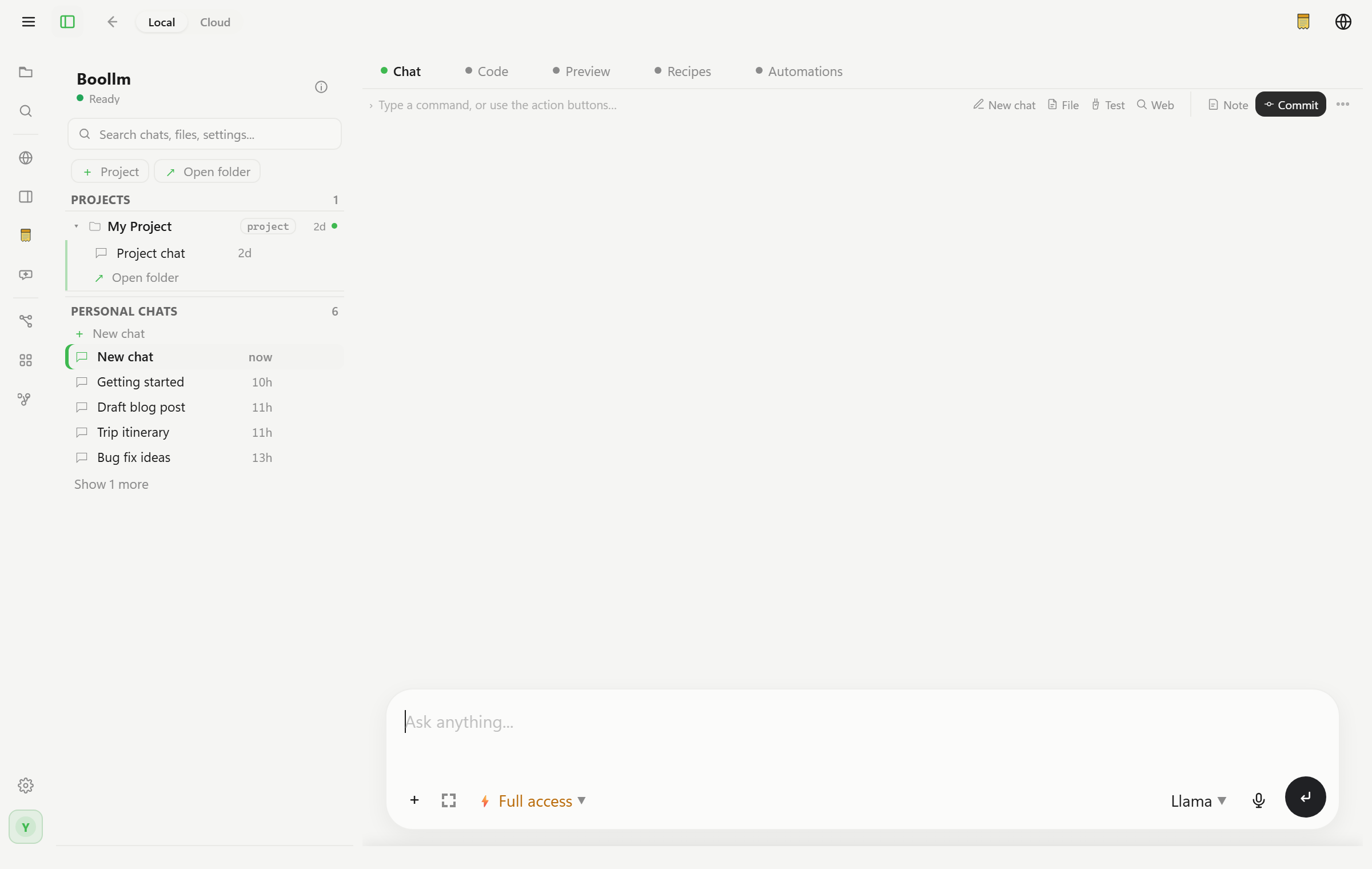
Task: Open the Draft blog post chat
Action: click(x=205, y=407)
